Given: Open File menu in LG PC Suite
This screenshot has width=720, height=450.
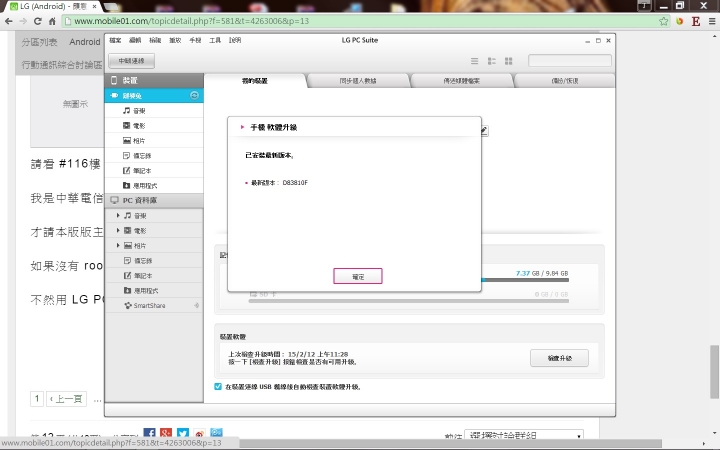Looking at the screenshot, I should (x=115, y=40).
